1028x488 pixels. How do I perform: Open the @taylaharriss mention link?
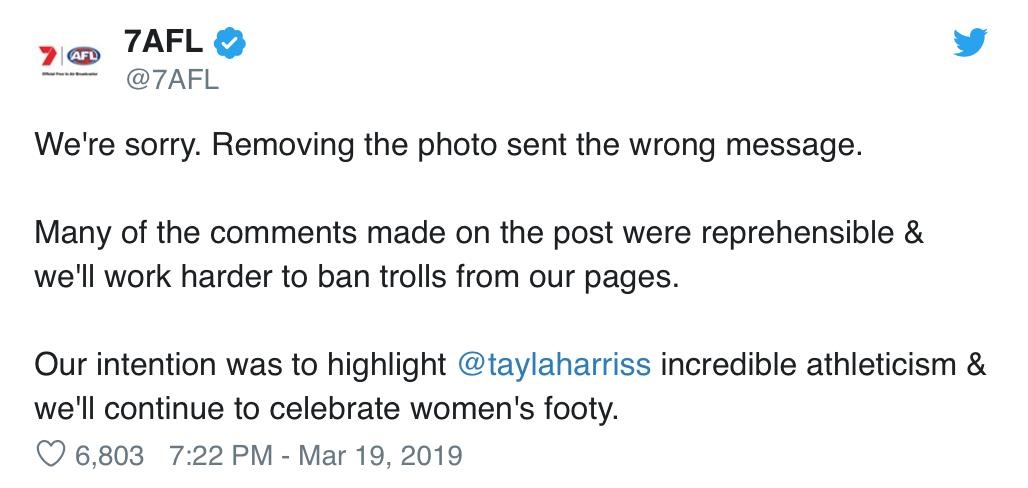[553, 364]
